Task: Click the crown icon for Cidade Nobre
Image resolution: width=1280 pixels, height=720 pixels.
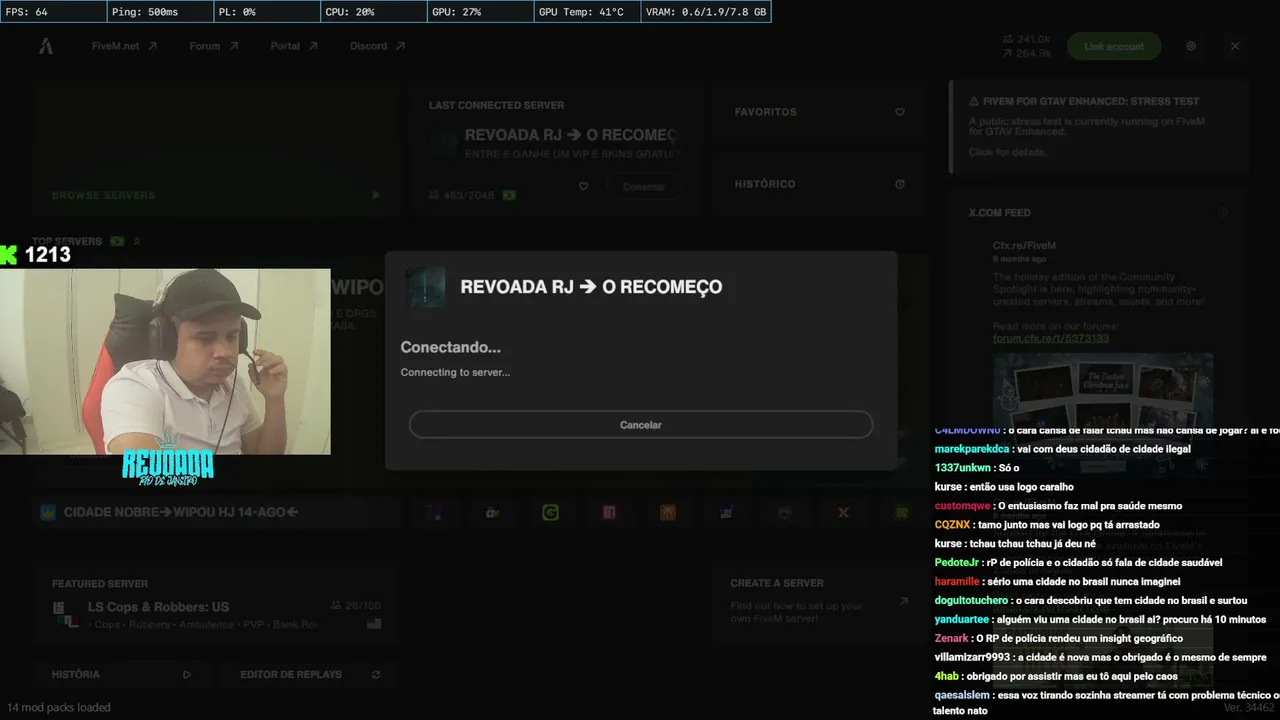Action: (47, 512)
